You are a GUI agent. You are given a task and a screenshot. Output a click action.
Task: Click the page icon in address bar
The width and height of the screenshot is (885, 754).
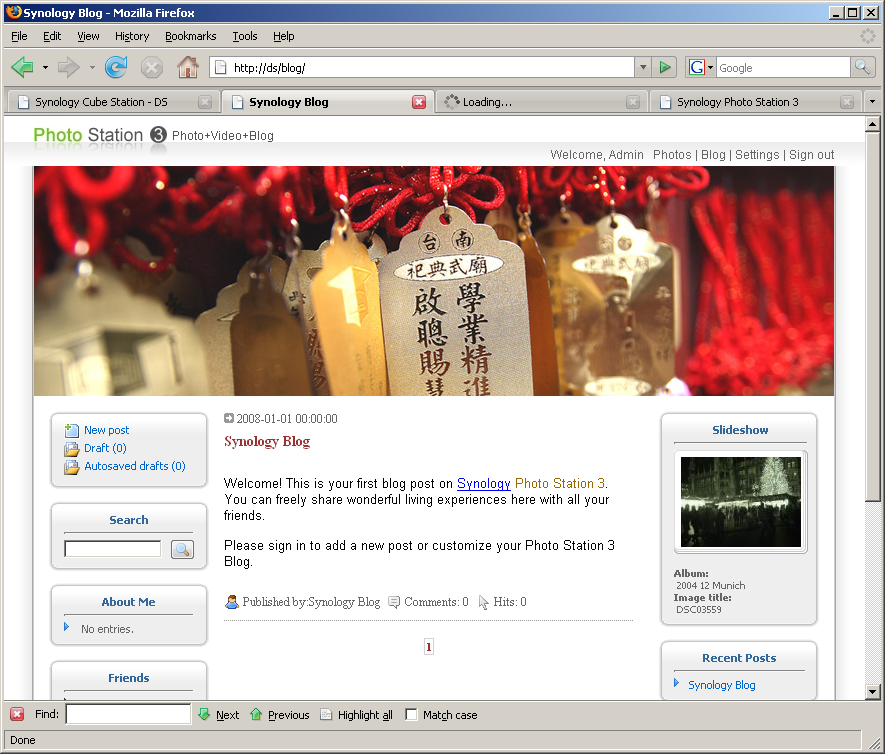pyautogui.click(x=221, y=68)
